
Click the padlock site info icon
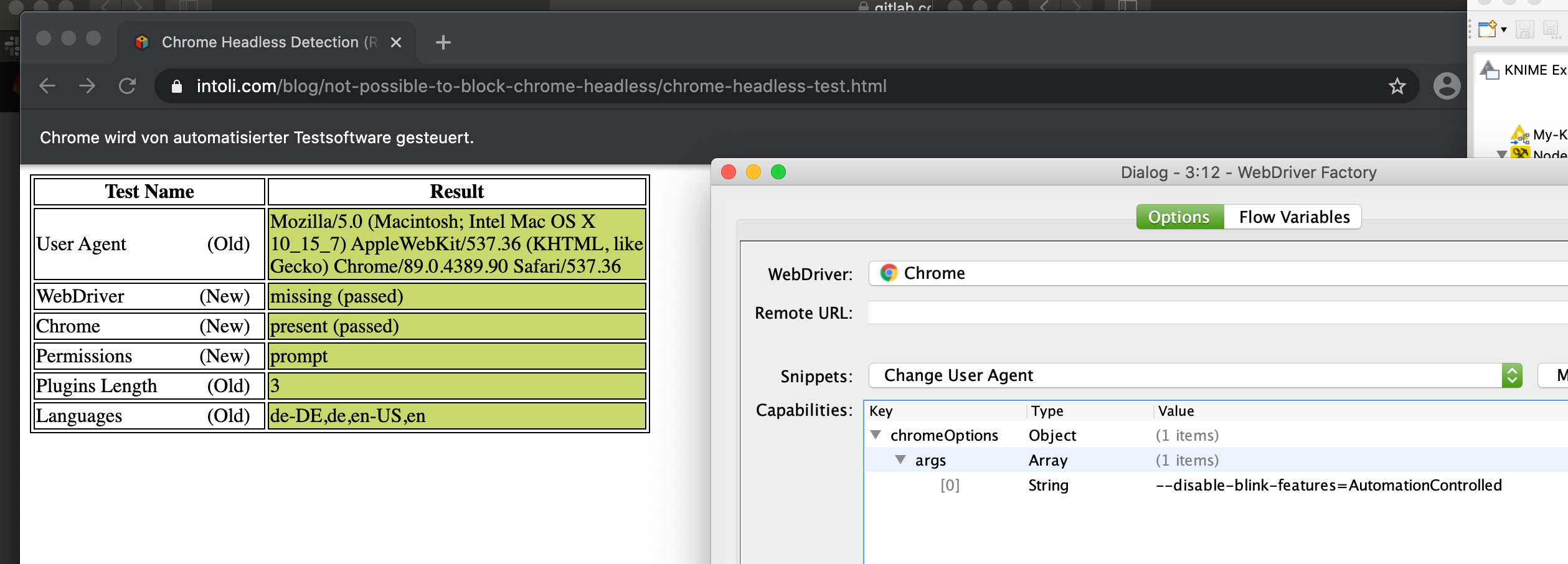(177, 87)
